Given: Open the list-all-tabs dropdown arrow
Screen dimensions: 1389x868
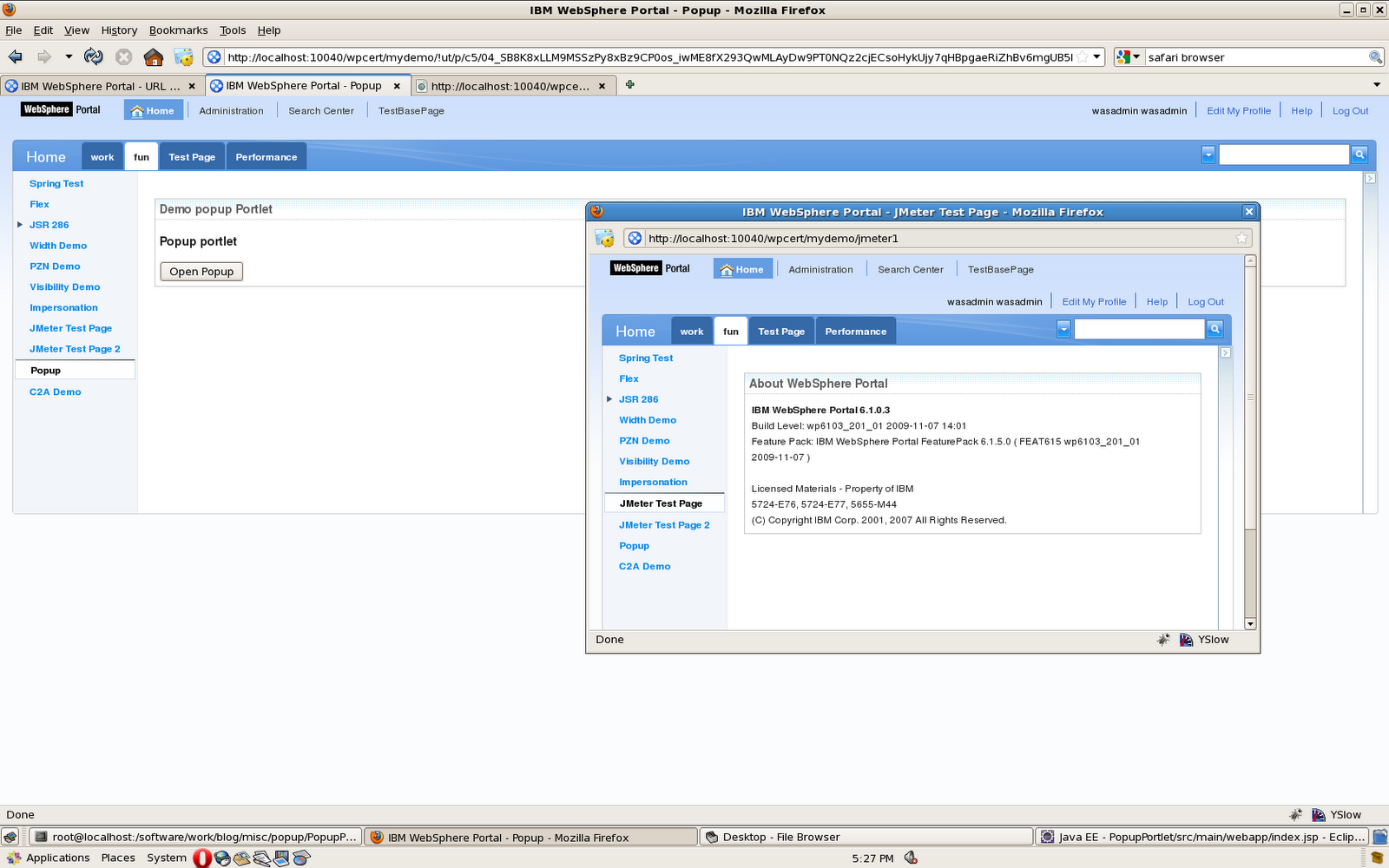Looking at the screenshot, I should click(x=1377, y=85).
